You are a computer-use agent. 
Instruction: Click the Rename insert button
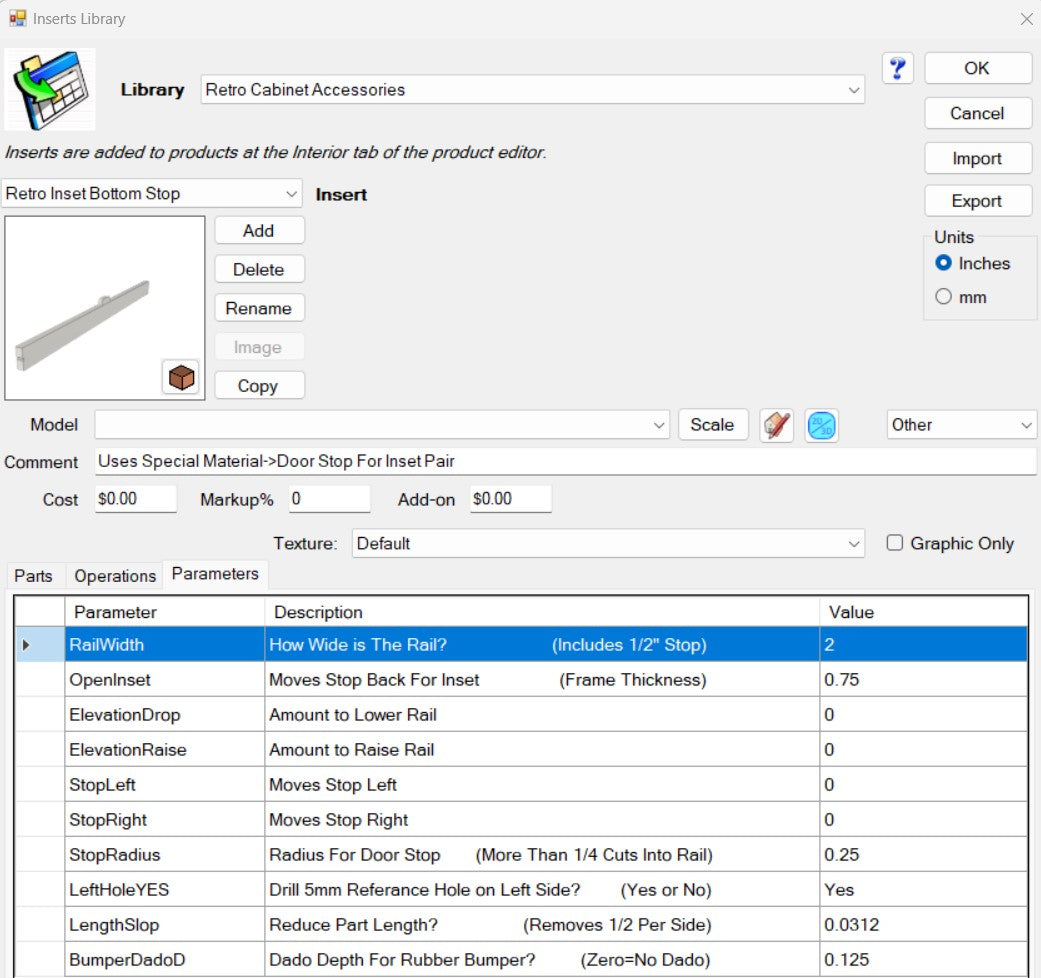pyautogui.click(x=258, y=308)
